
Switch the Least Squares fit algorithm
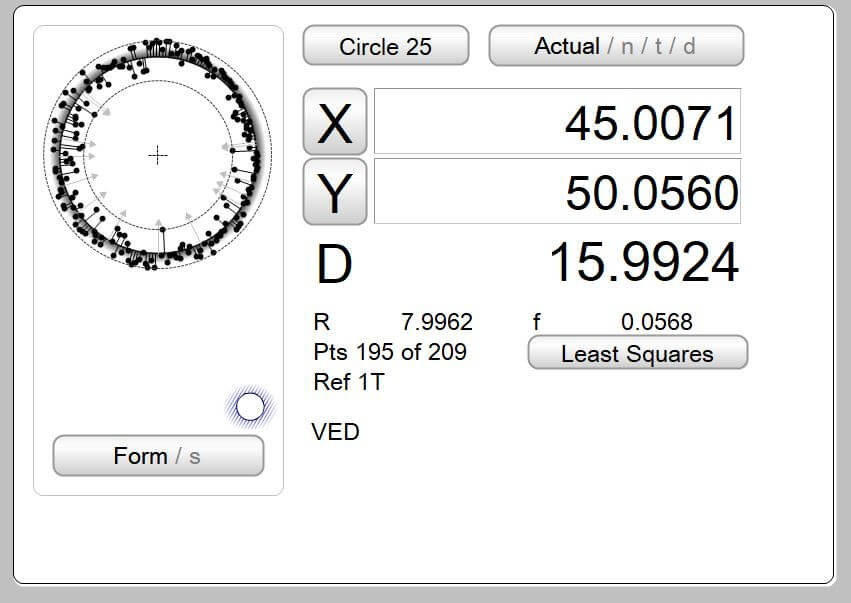637,353
